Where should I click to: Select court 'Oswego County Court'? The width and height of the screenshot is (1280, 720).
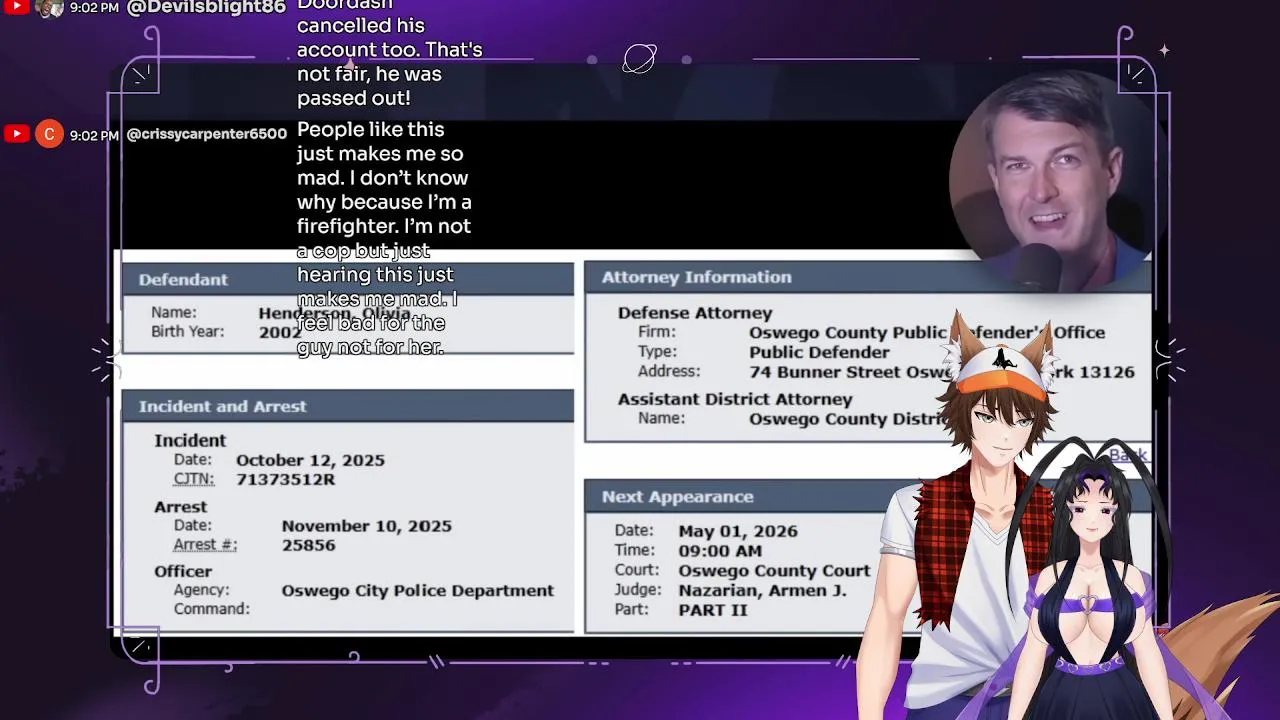(774, 571)
